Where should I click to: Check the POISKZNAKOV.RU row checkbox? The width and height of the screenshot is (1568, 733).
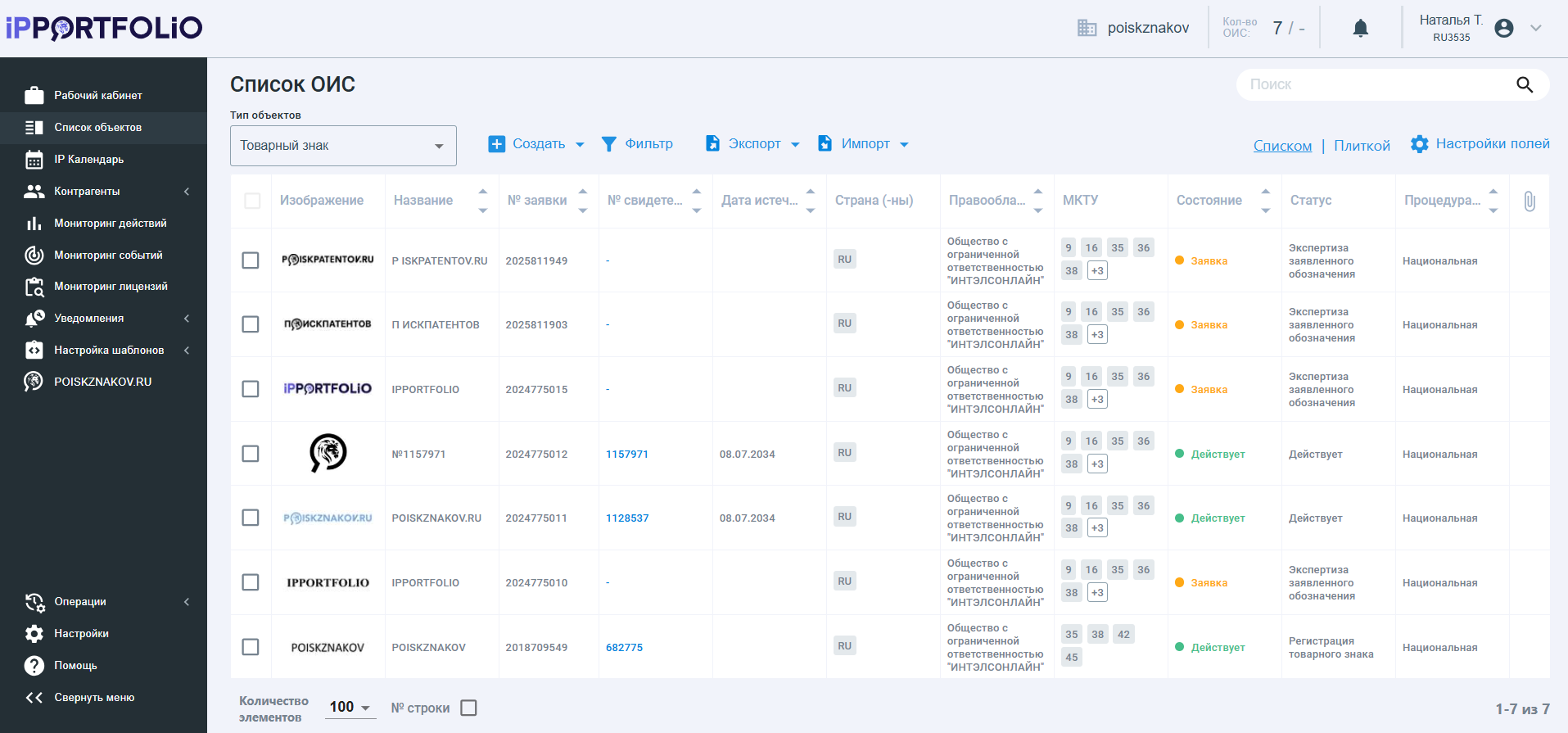(251, 518)
